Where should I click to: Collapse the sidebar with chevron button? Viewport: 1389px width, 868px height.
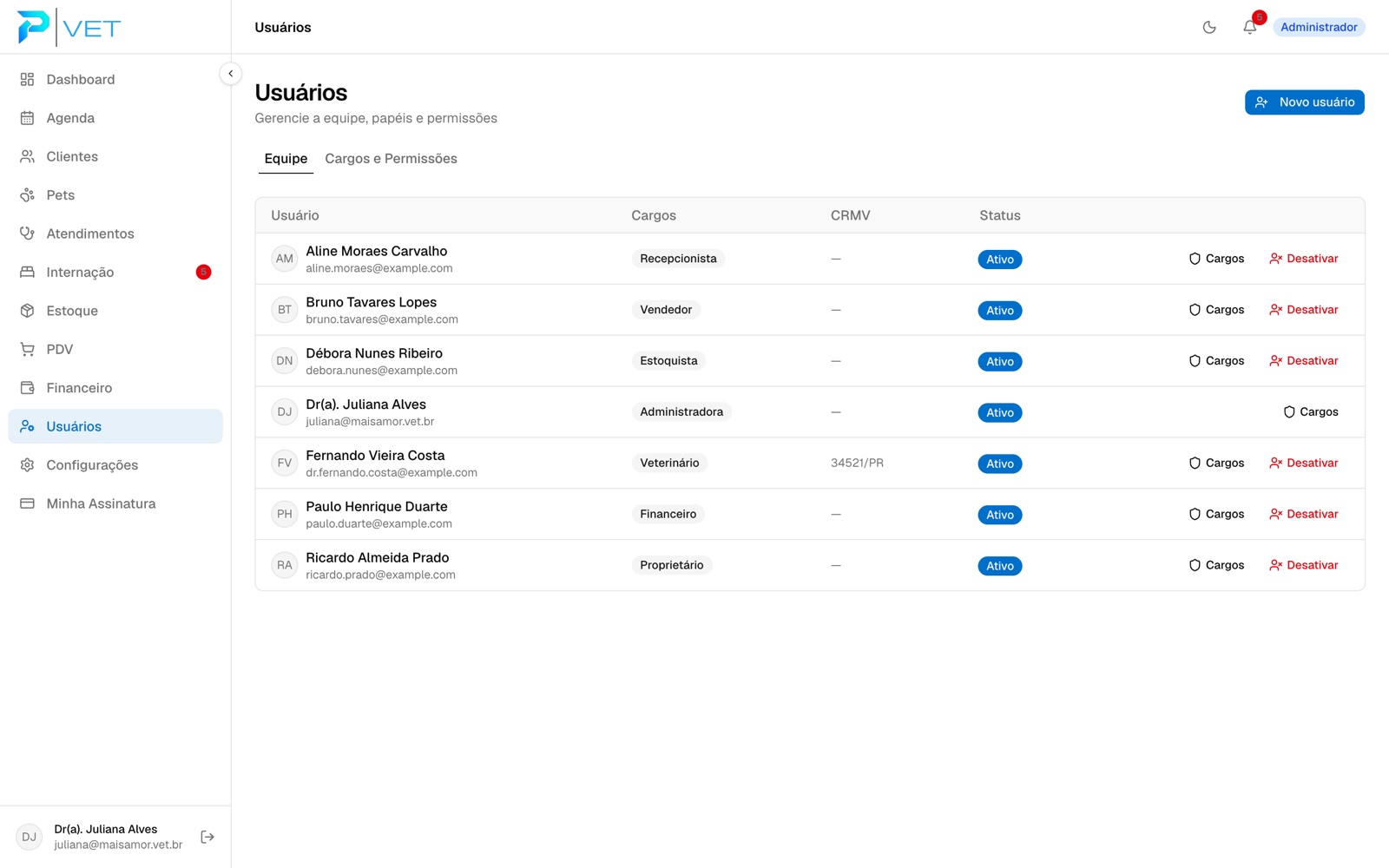click(x=230, y=74)
